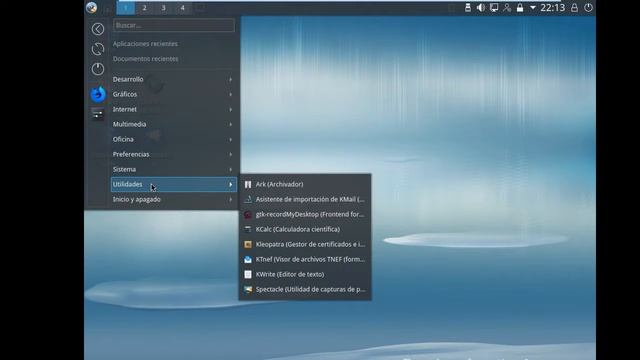Image resolution: width=640 pixels, height=360 pixels.
Task: Expand the Inicio y apagado arrow
Action: tap(231, 199)
